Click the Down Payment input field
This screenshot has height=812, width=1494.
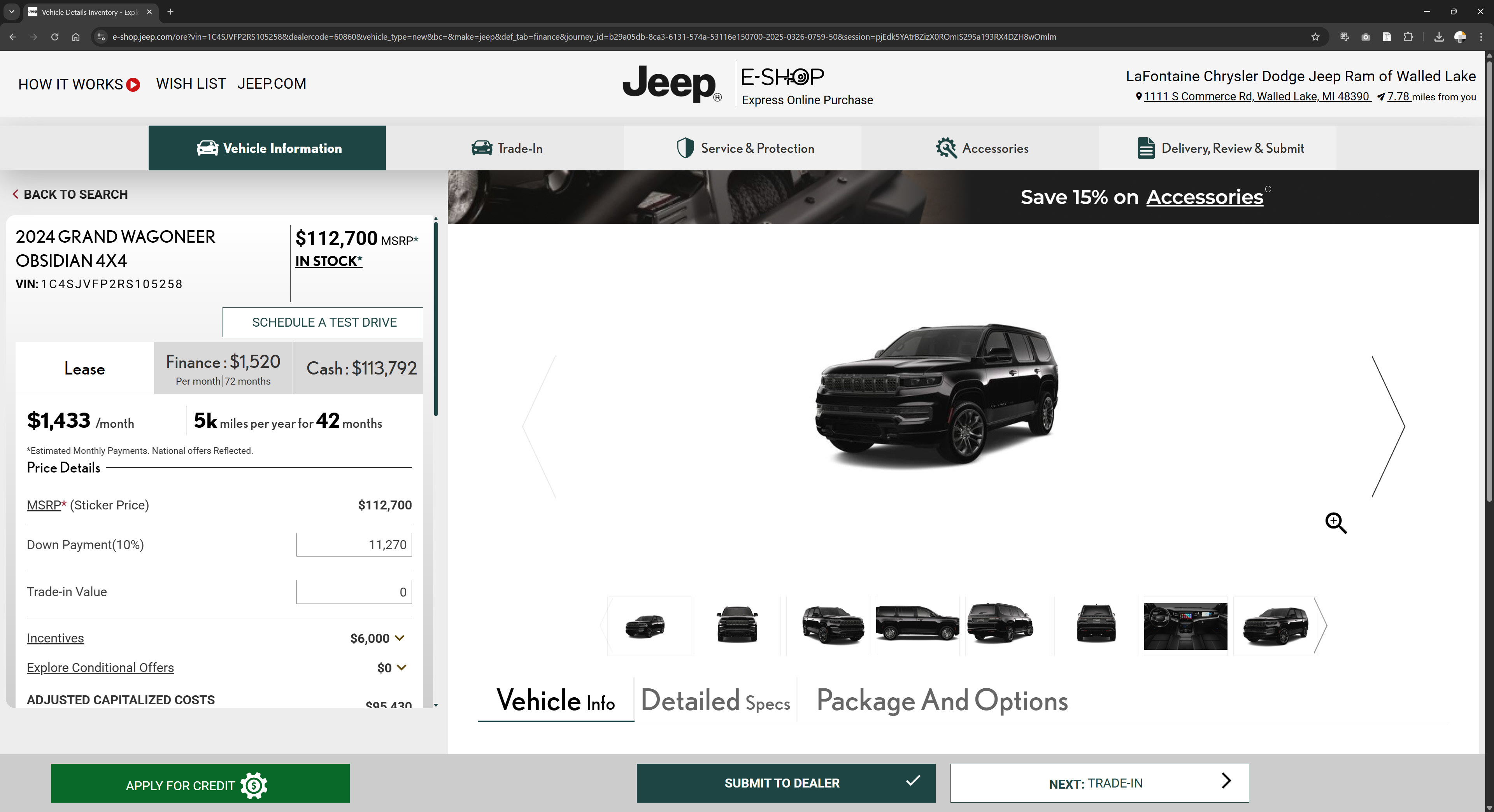354,545
